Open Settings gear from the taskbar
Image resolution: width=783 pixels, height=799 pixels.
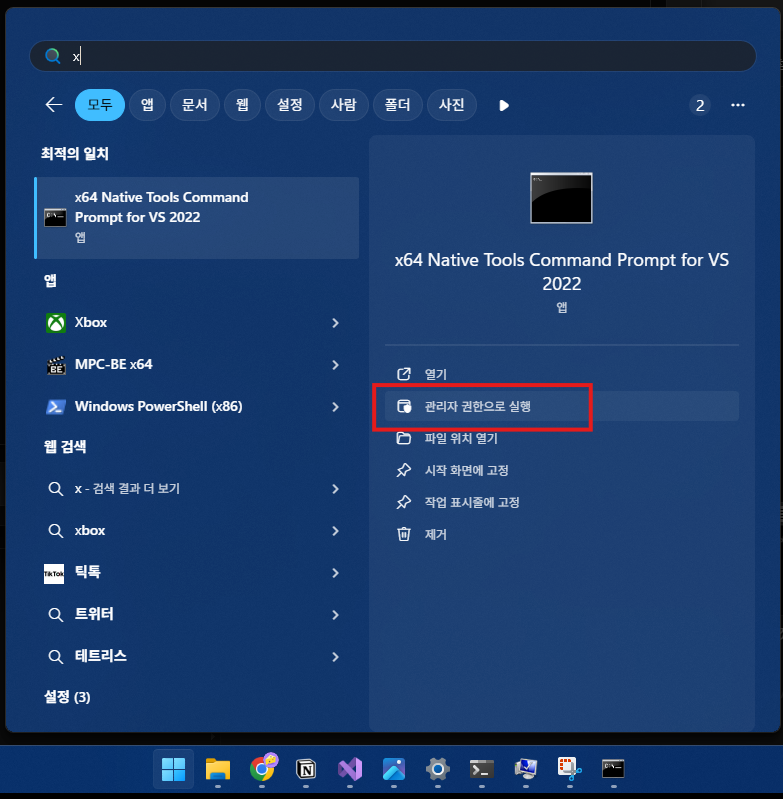[x=438, y=769]
